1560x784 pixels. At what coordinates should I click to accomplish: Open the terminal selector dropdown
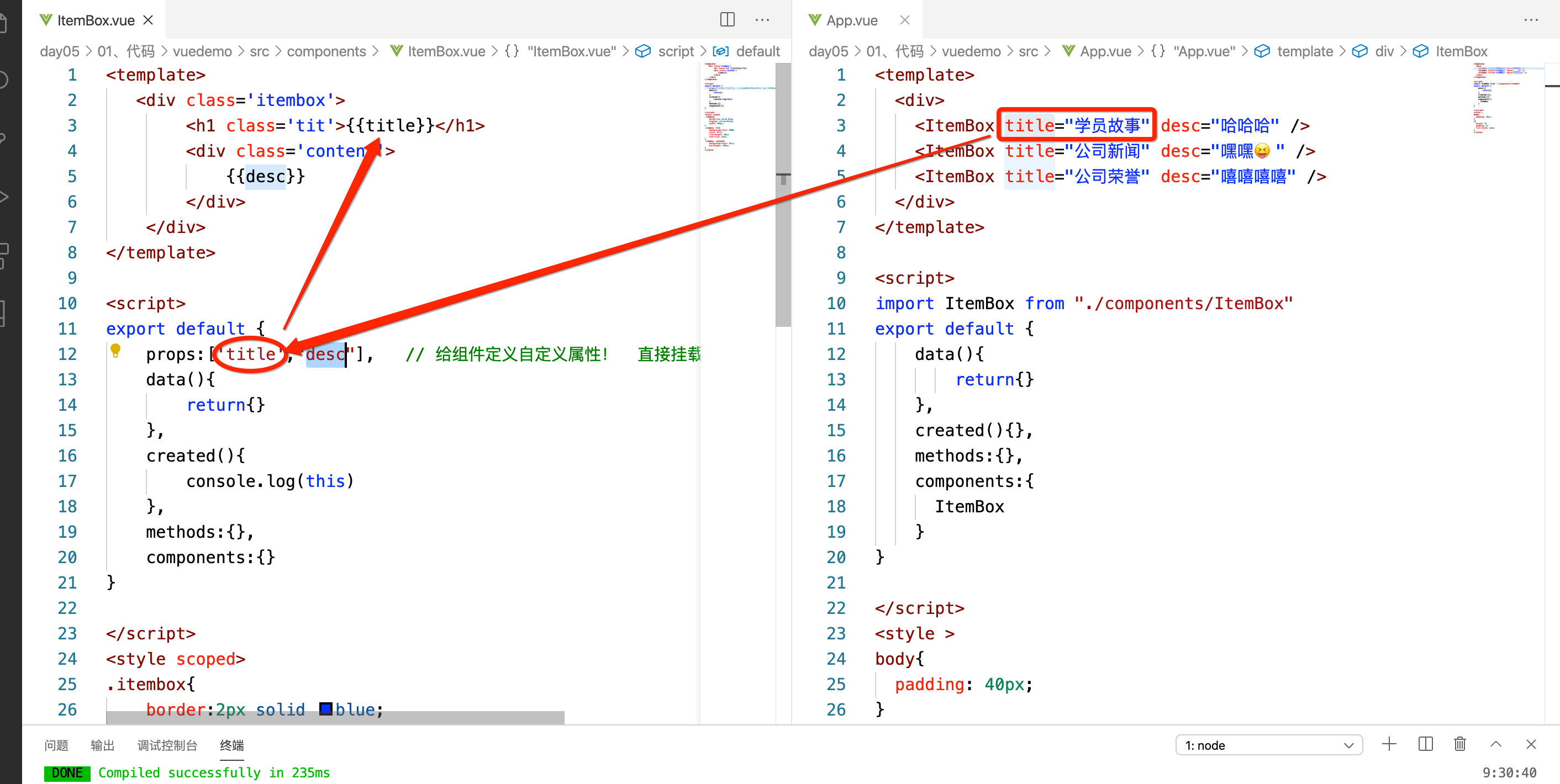[1268, 745]
